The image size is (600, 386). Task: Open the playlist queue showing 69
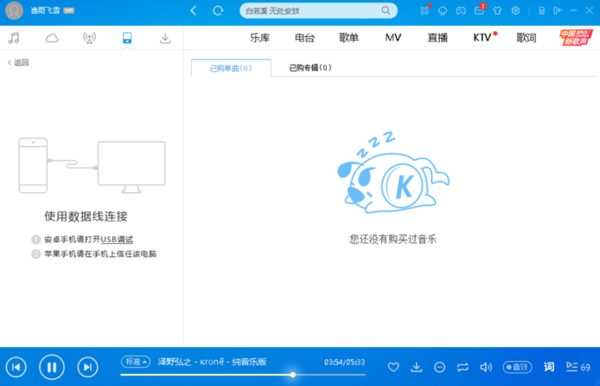click(x=578, y=367)
